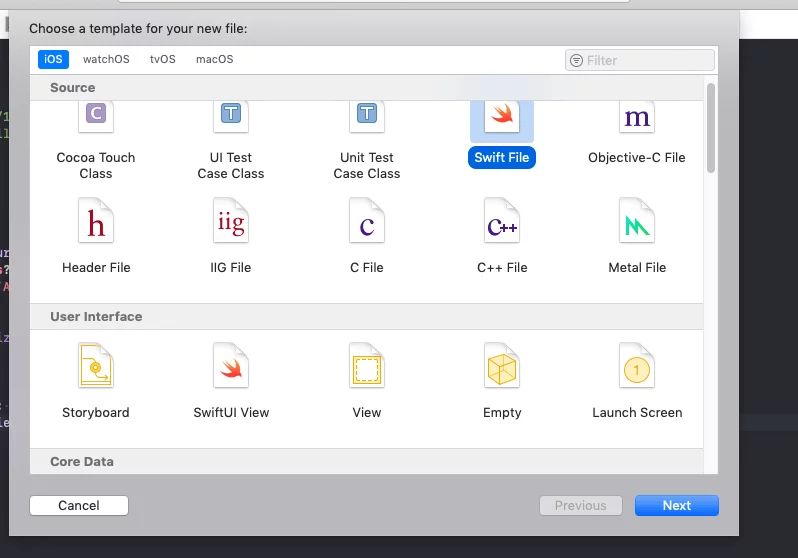
Task: Click the Launch Screen label
Action: pyautogui.click(x=637, y=413)
